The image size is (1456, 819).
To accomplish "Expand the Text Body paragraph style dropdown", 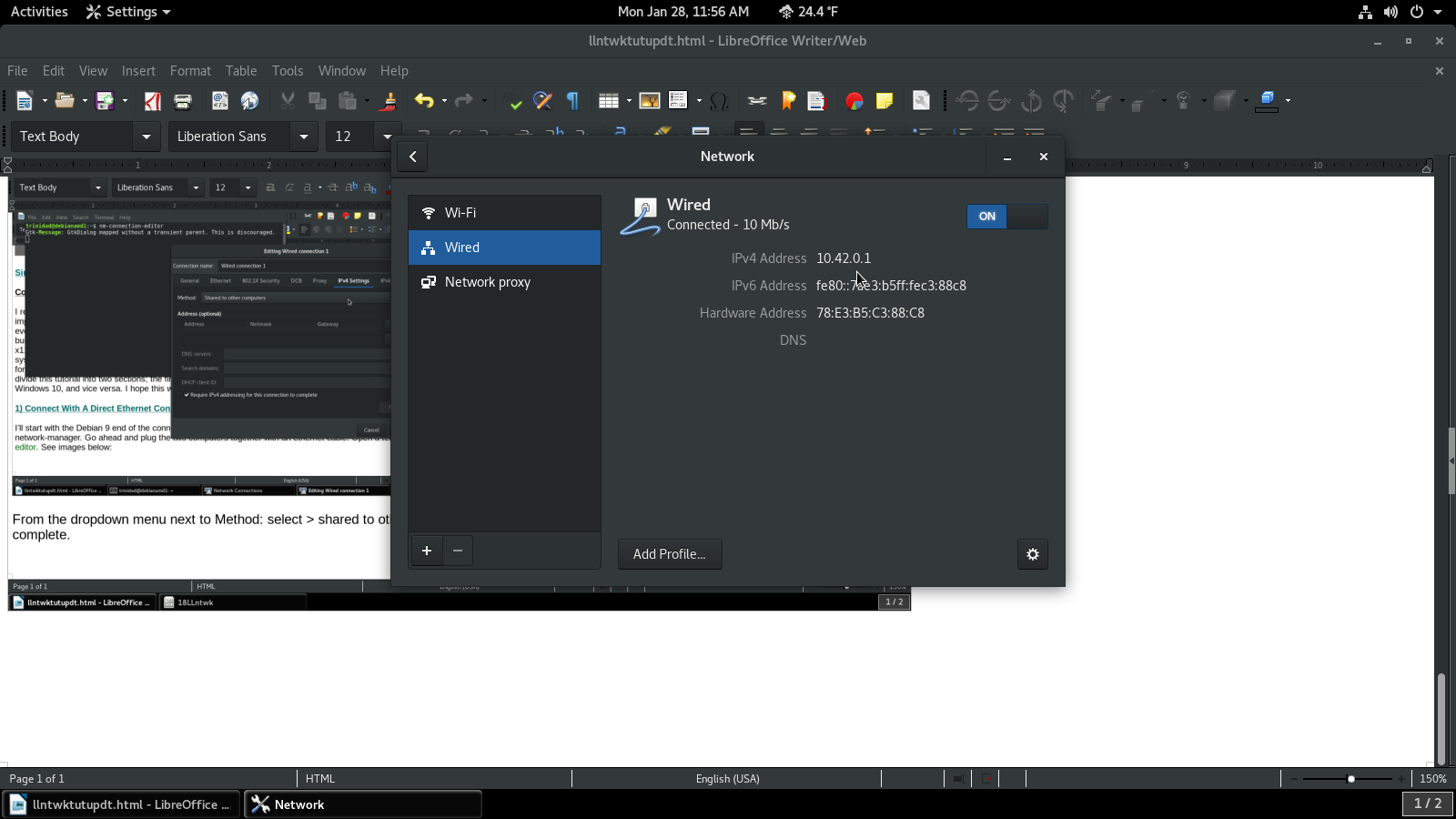I will tap(147, 136).
